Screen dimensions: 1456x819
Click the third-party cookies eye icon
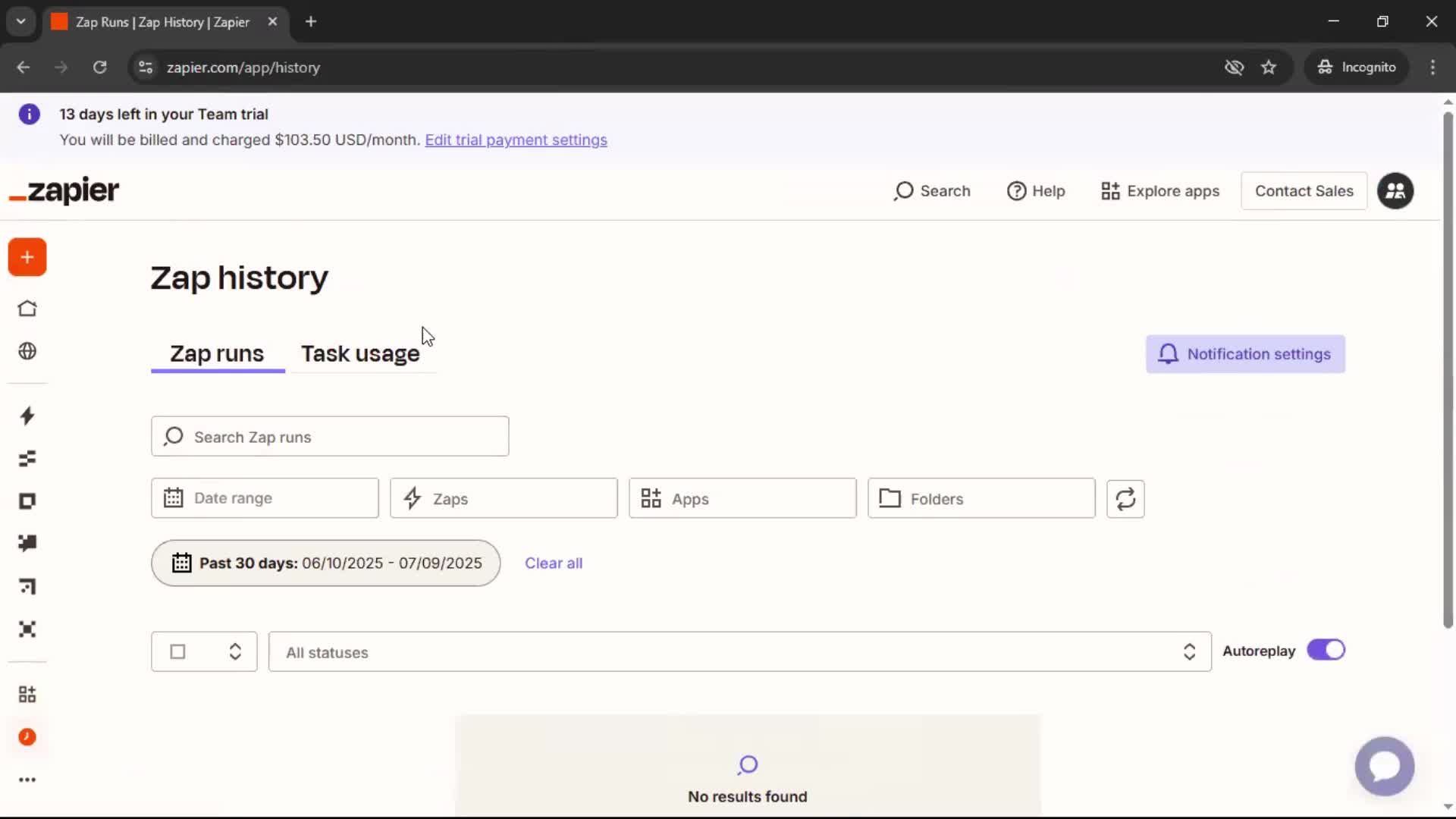1234,67
